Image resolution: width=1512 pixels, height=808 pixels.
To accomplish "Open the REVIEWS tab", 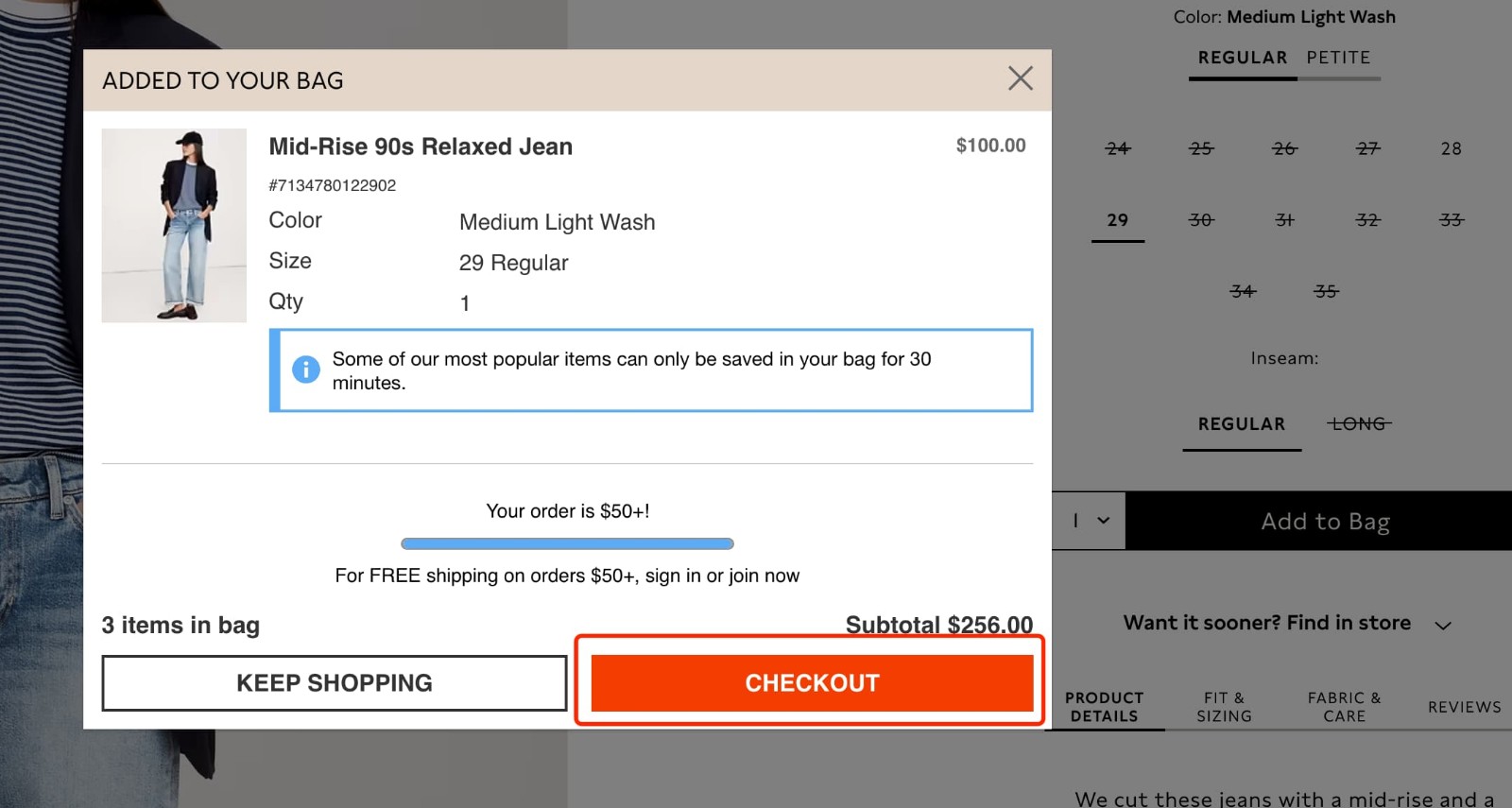I will (x=1463, y=707).
